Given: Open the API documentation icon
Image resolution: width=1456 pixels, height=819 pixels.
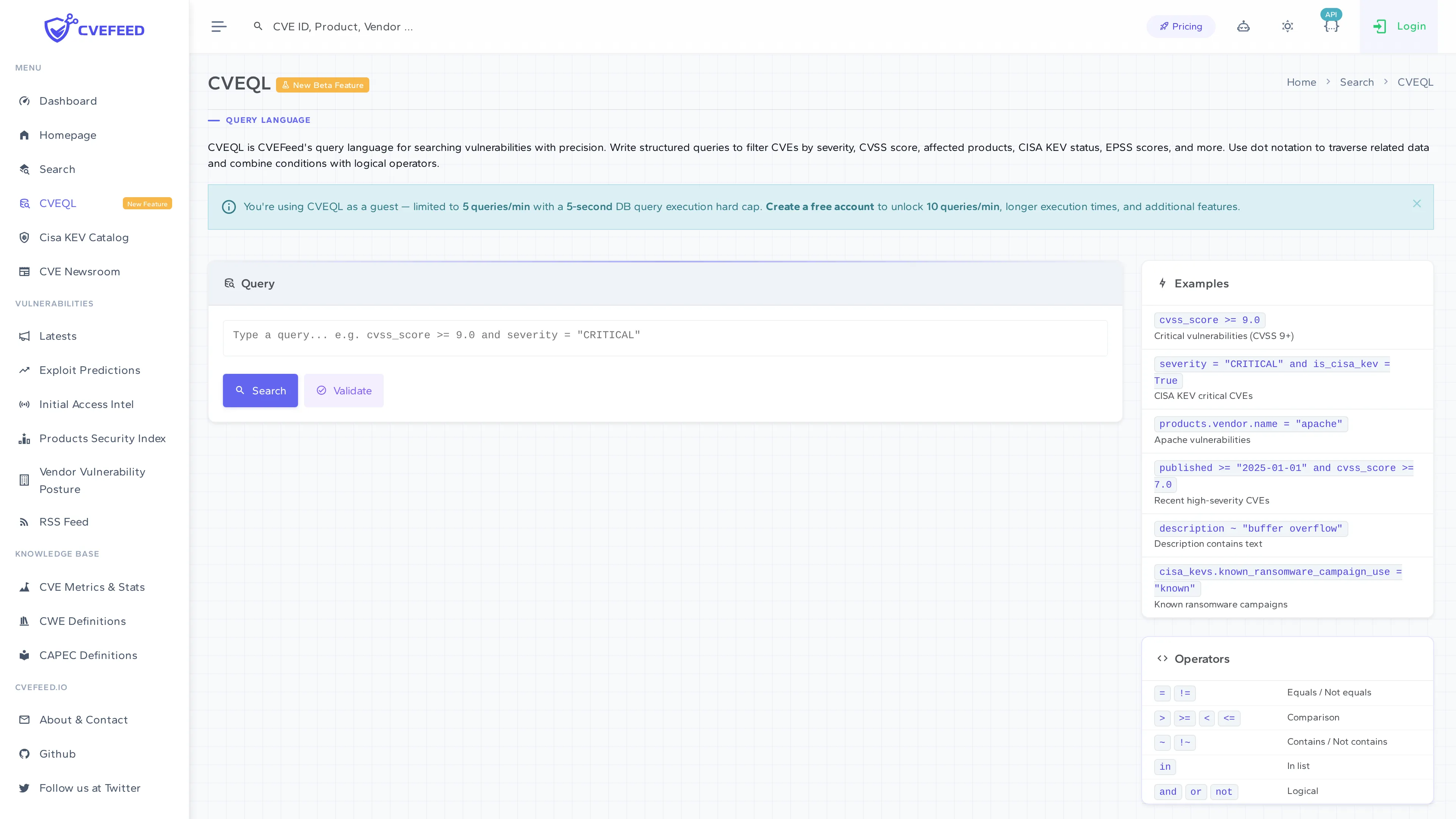Looking at the screenshot, I should [x=1332, y=26].
